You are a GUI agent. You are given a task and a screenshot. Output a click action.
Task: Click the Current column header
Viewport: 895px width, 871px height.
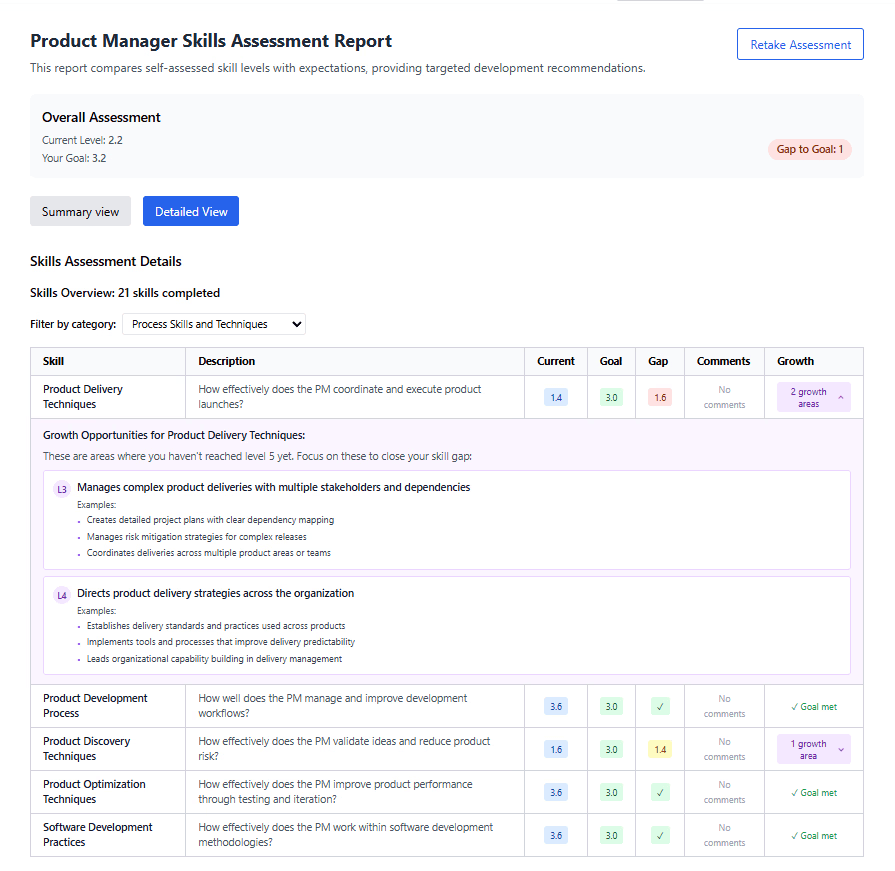(555, 361)
